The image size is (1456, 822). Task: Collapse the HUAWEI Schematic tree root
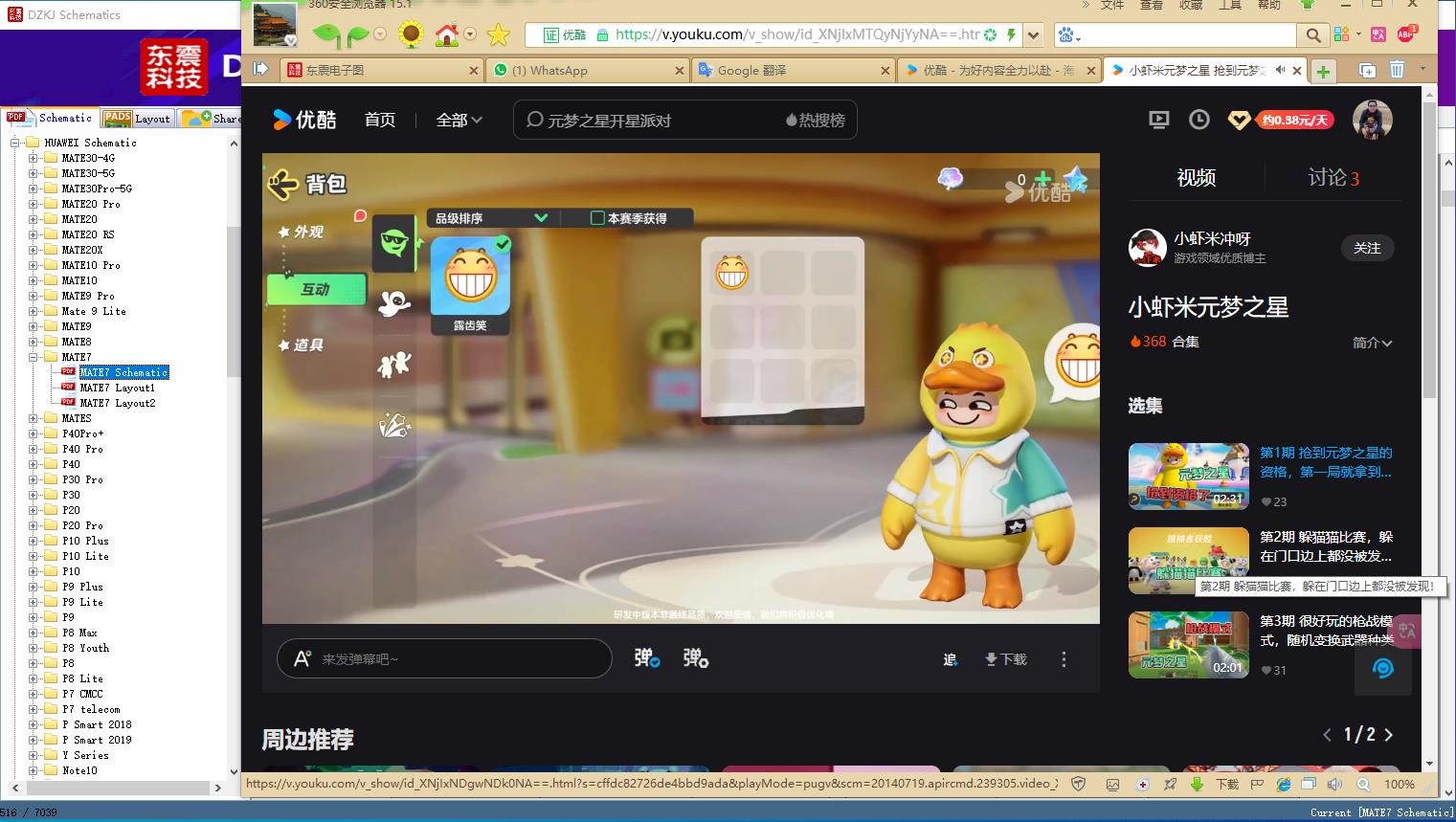(x=15, y=143)
